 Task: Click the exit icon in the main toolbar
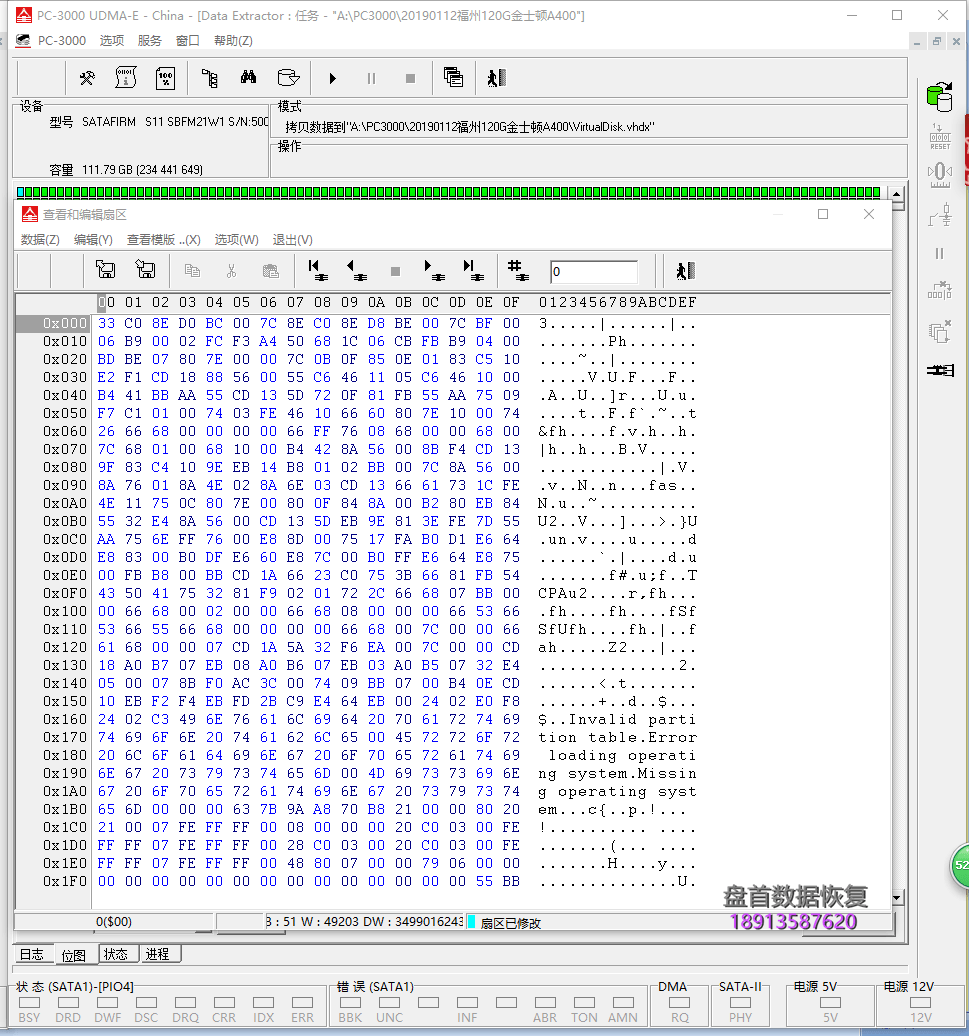[x=496, y=78]
